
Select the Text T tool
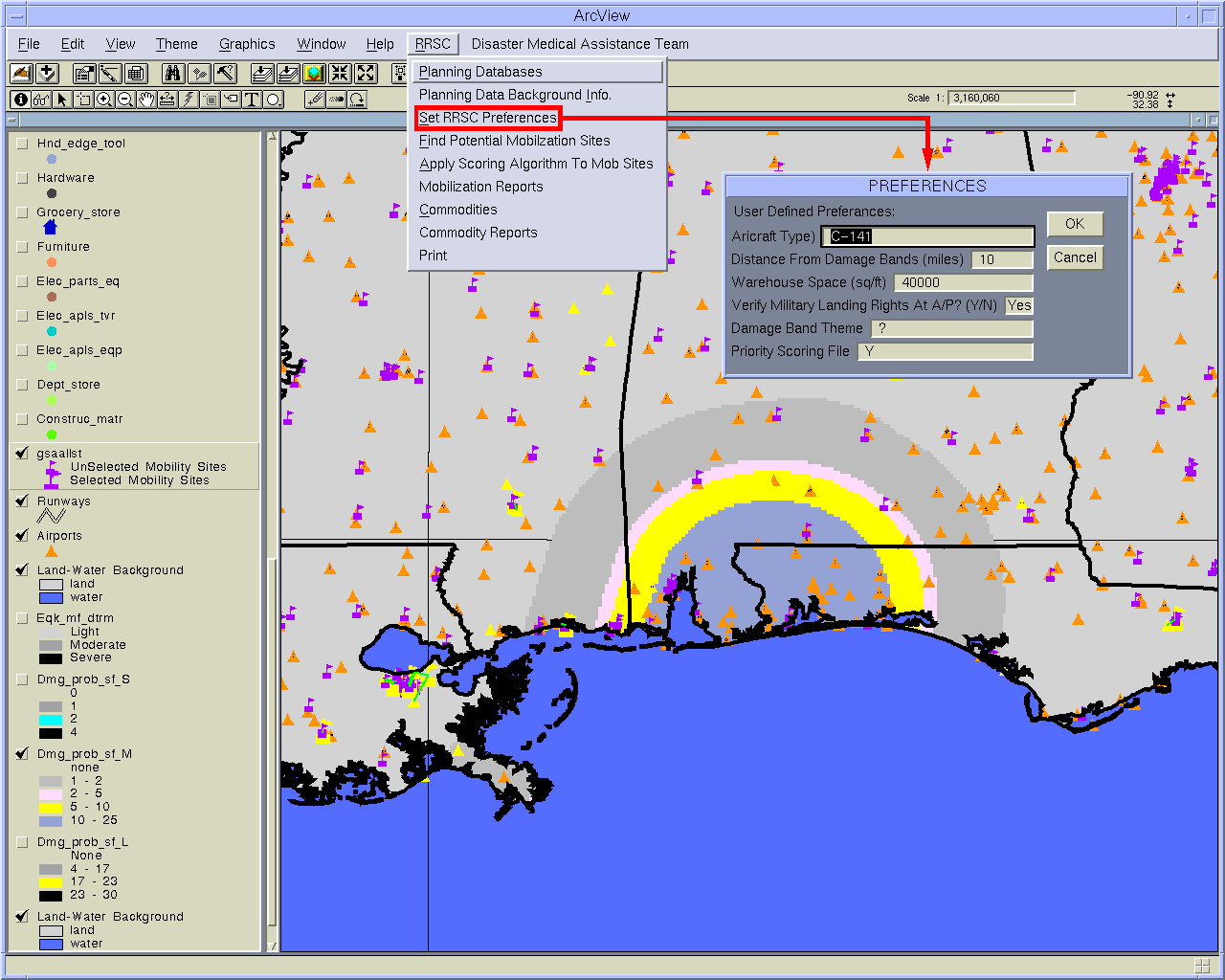tap(252, 100)
